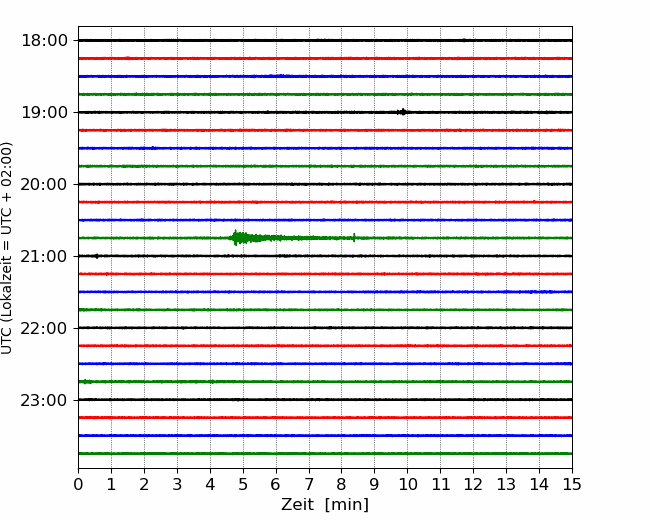Click the 20:00 y-axis tick label
Screen dimensions: 650x520
click(44, 185)
